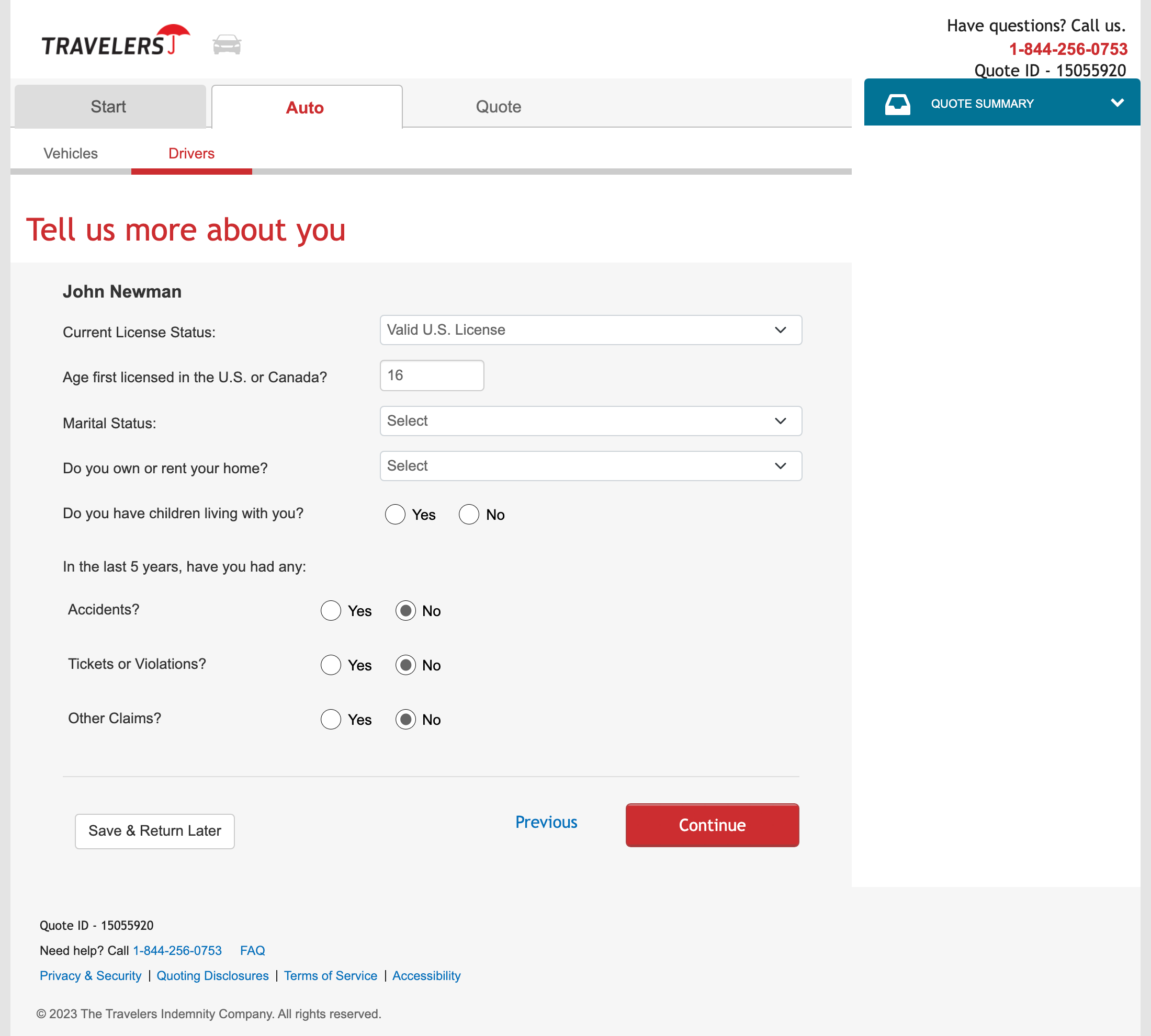
Task: Select Yes for Accidents question
Action: [331, 610]
